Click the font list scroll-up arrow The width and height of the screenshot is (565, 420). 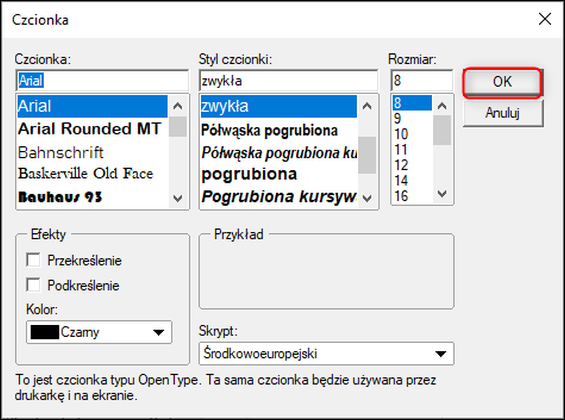[178, 106]
